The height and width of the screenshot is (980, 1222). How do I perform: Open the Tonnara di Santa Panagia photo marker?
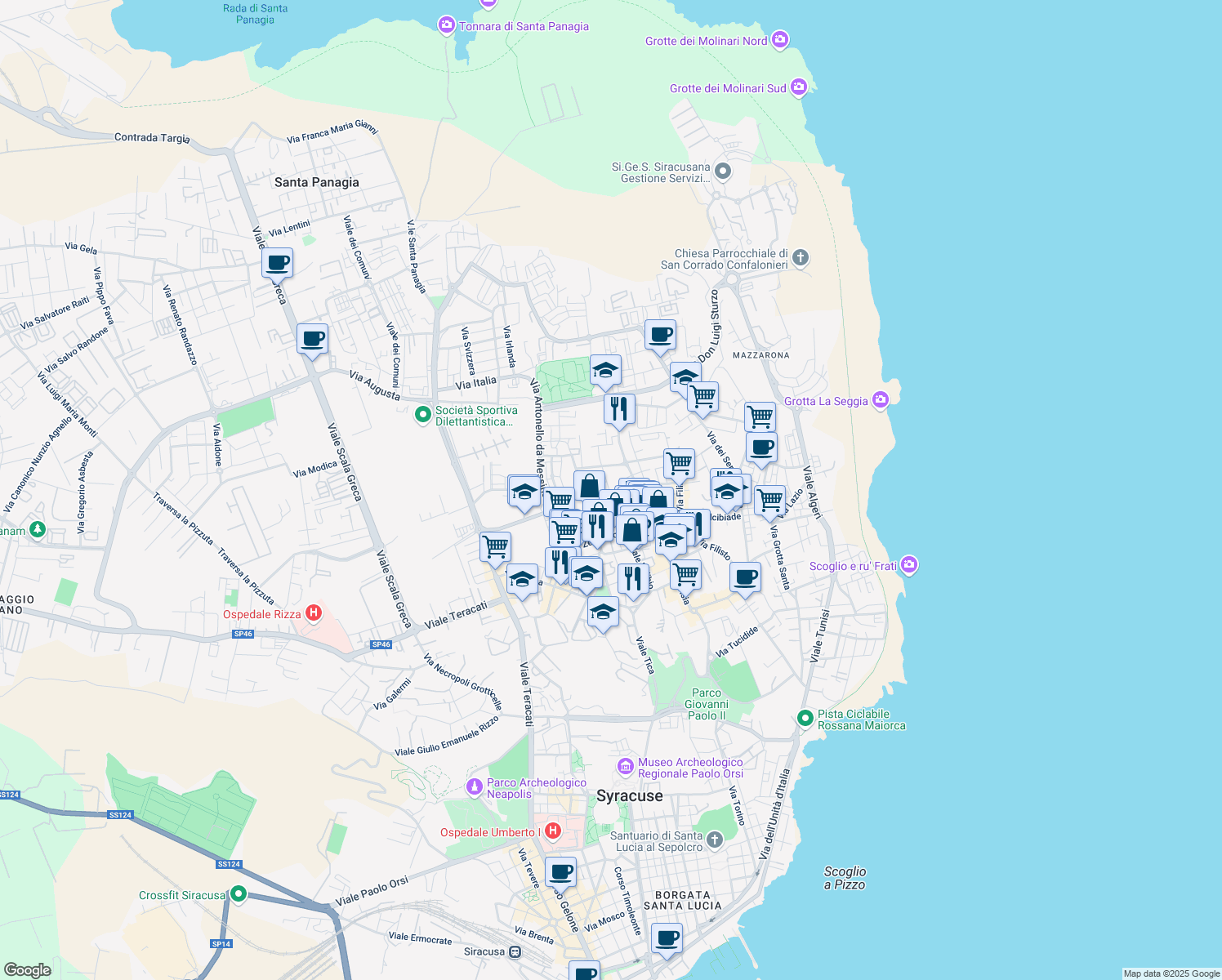446,26
